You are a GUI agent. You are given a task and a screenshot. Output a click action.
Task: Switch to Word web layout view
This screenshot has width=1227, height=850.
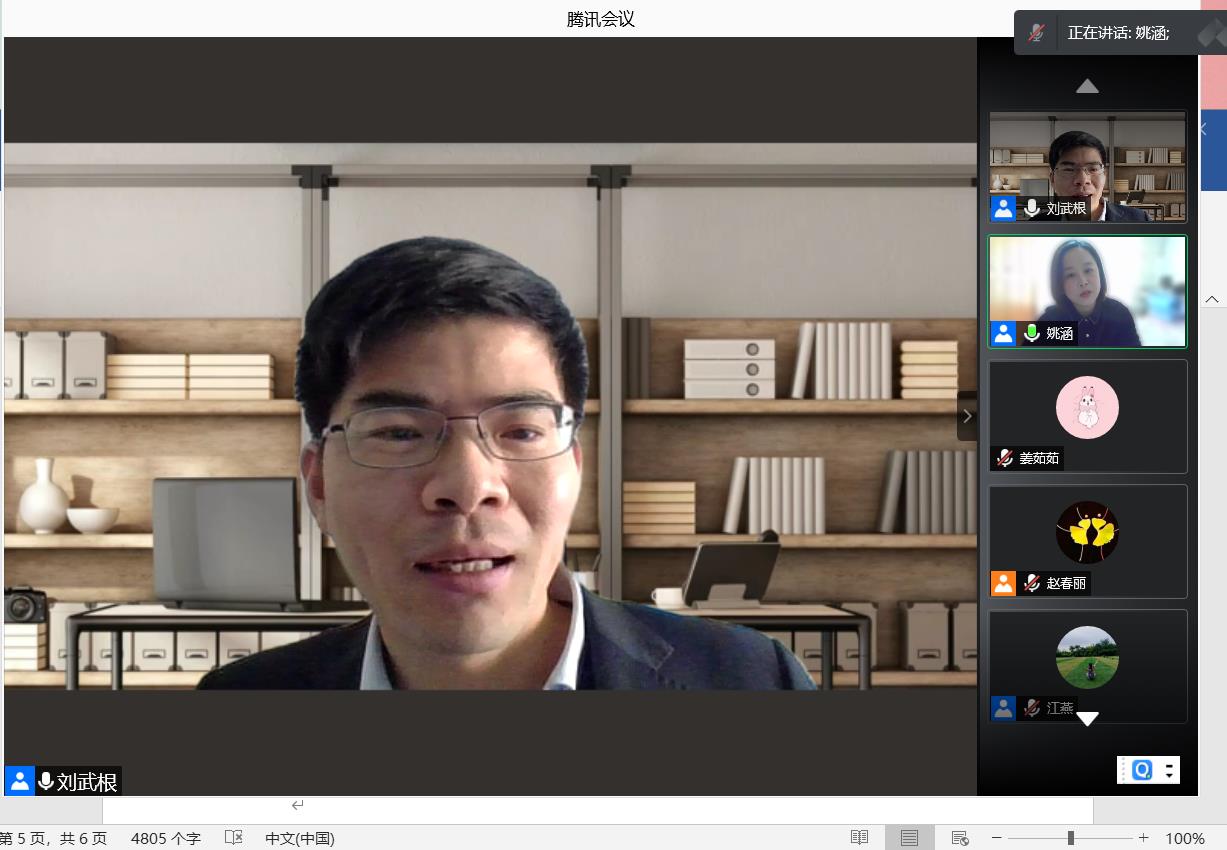point(960,838)
